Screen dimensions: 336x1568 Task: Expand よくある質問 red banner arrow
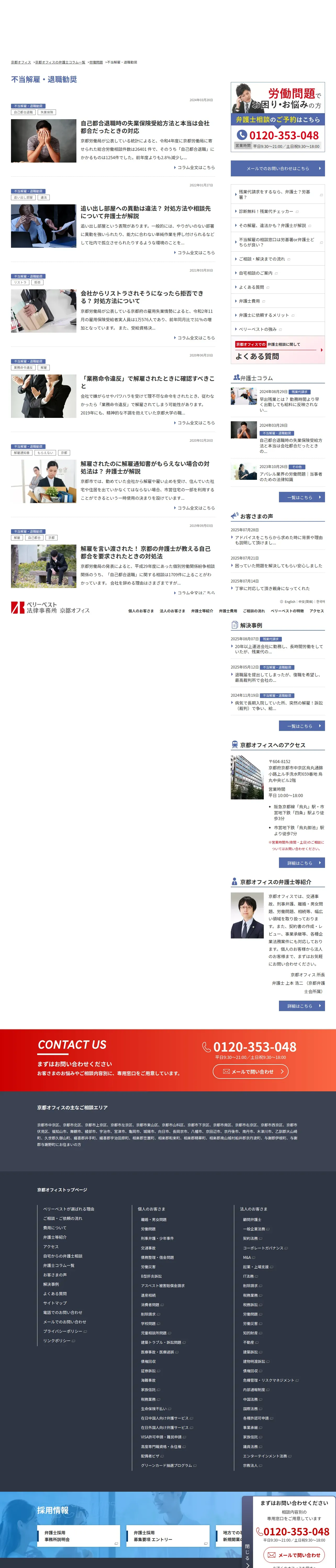click(x=321, y=350)
